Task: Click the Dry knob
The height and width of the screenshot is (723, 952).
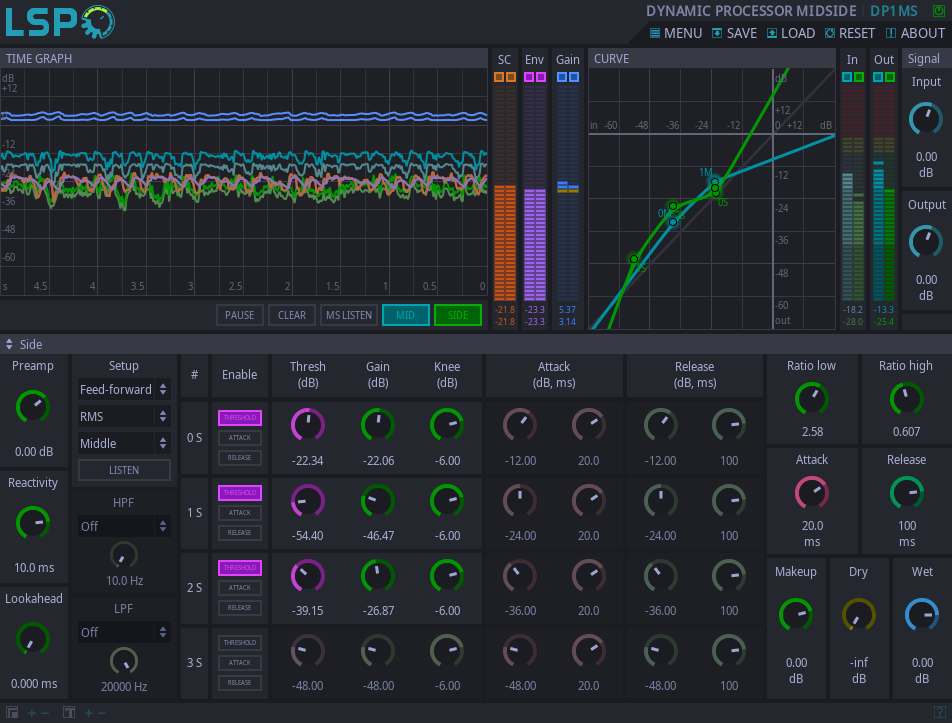Action: click(x=858, y=616)
